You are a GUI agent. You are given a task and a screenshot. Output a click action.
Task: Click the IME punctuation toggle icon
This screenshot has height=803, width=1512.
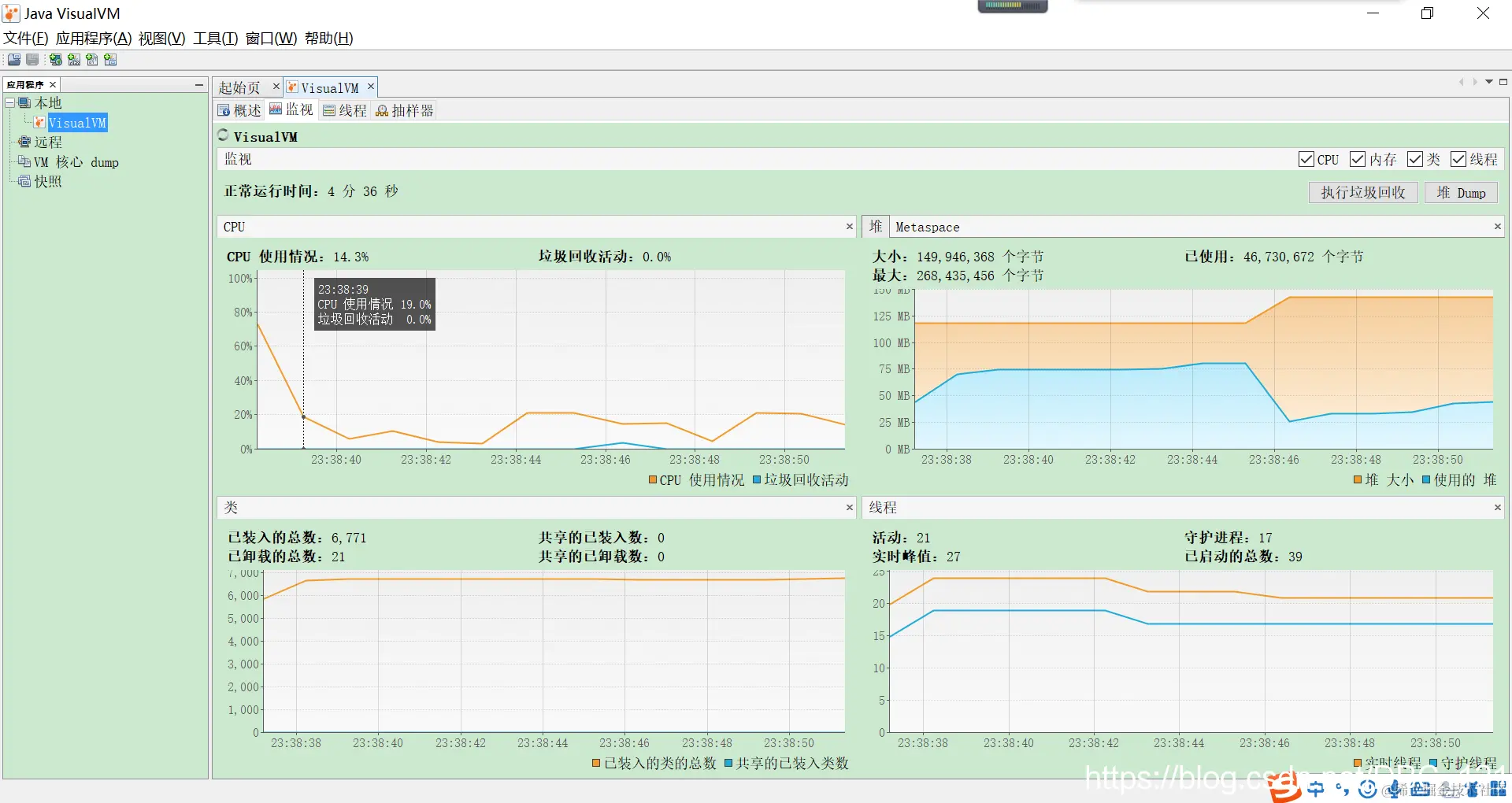click(x=1342, y=789)
